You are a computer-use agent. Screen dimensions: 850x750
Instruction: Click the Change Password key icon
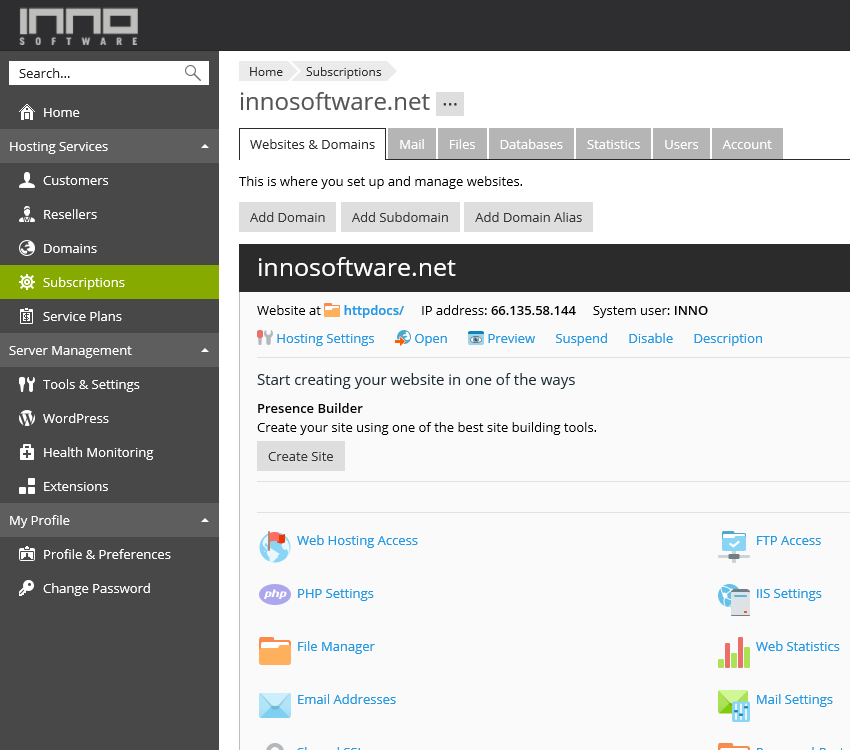coord(27,588)
